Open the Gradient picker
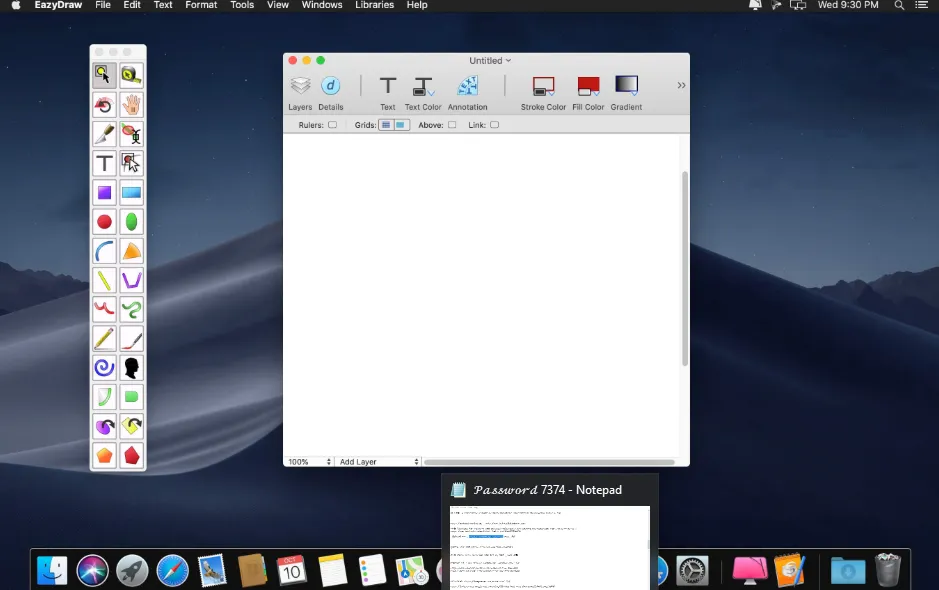 (x=626, y=93)
